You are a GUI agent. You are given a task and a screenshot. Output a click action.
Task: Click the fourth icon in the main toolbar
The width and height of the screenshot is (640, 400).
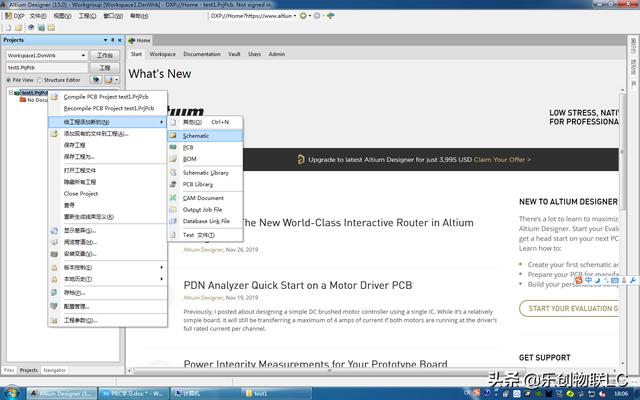pyautogui.click(x=41, y=28)
